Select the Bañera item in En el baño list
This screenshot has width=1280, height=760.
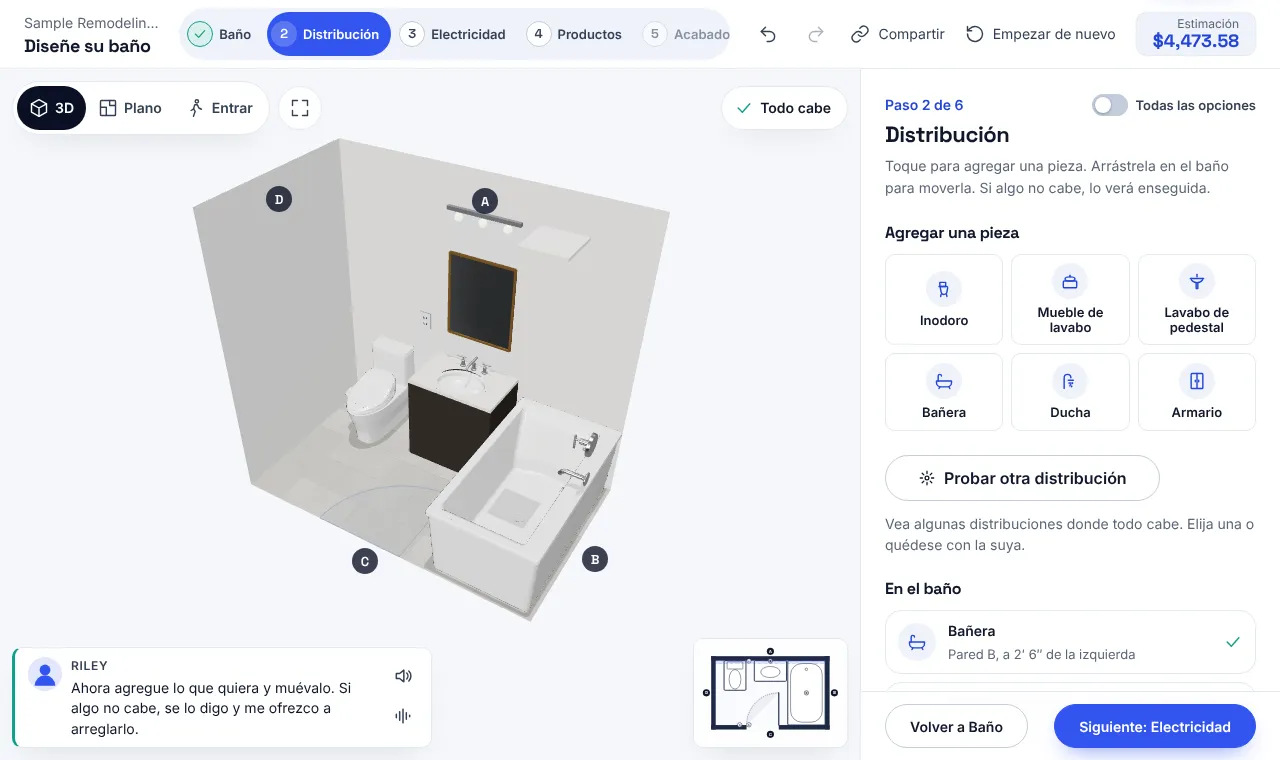click(1070, 642)
